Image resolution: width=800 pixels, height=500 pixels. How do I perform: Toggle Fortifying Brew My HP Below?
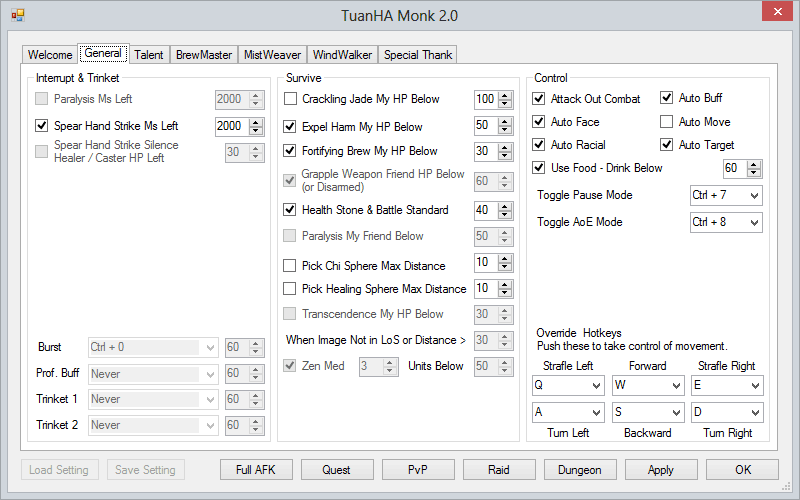(x=291, y=151)
